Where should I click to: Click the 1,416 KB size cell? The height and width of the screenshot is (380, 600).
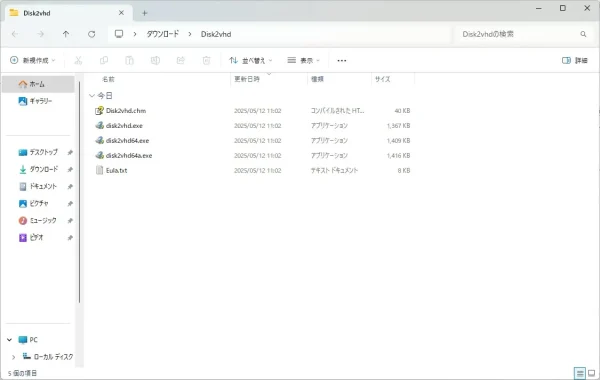(398, 155)
